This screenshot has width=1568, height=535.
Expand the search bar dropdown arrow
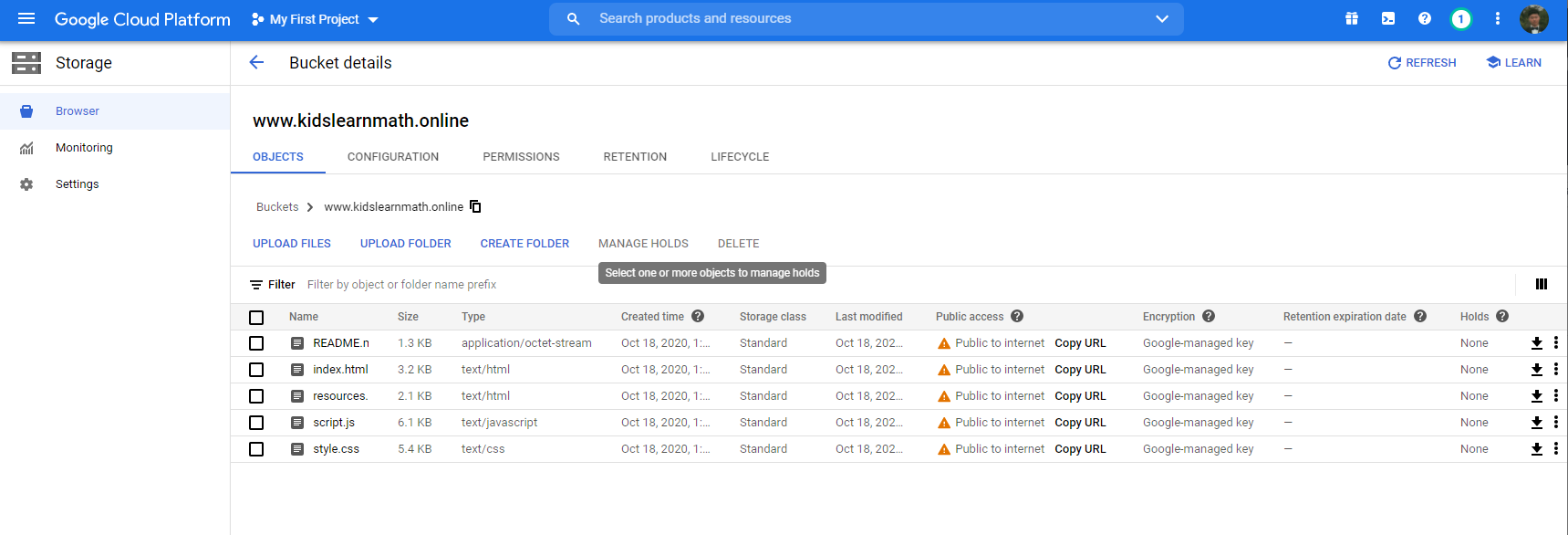[x=1162, y=18]
